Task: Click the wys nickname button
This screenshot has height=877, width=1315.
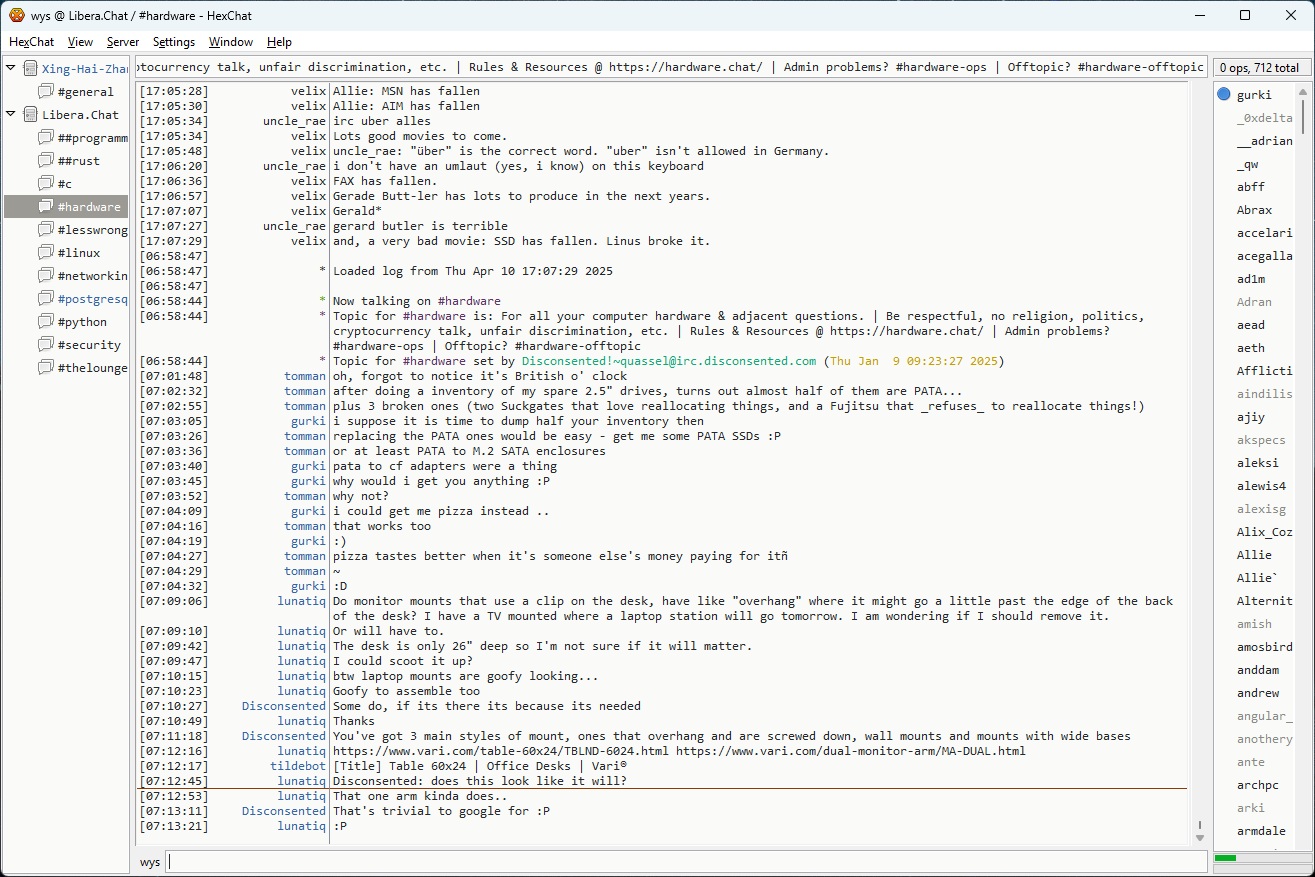Action: [x=150, y=861]
